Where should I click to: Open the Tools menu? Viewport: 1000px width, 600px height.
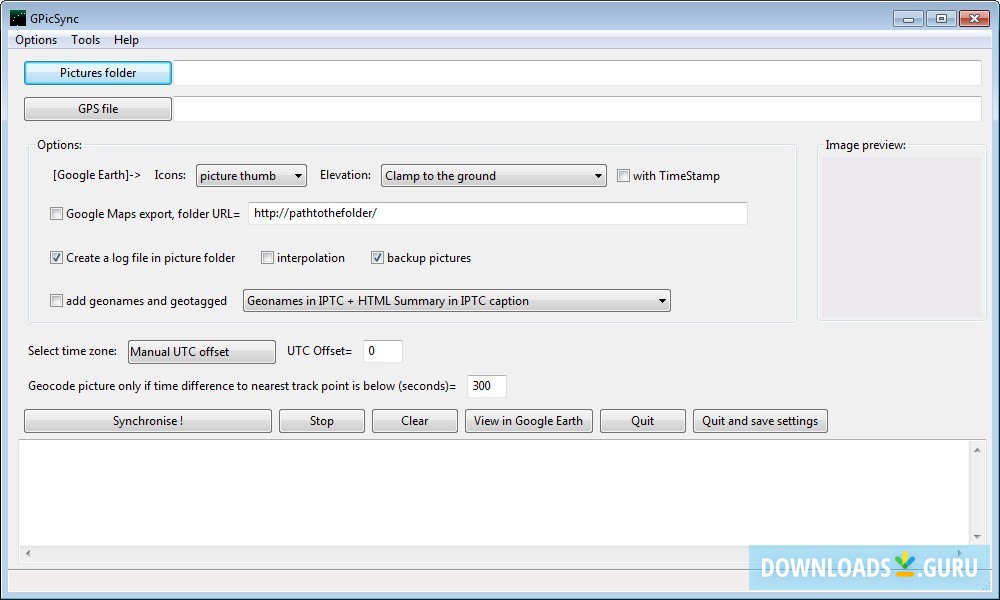85,40
